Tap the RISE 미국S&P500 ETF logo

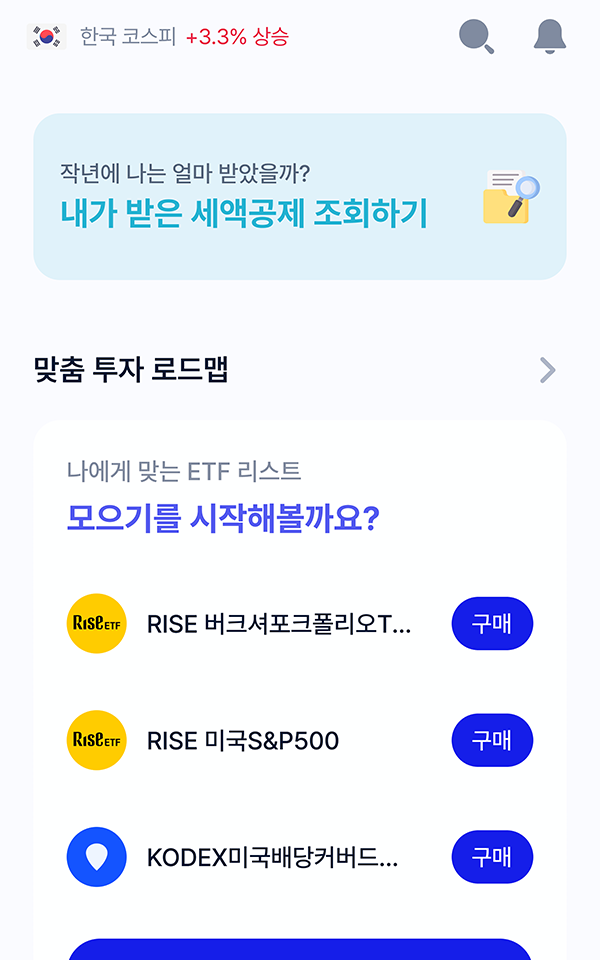click(97, 740)
